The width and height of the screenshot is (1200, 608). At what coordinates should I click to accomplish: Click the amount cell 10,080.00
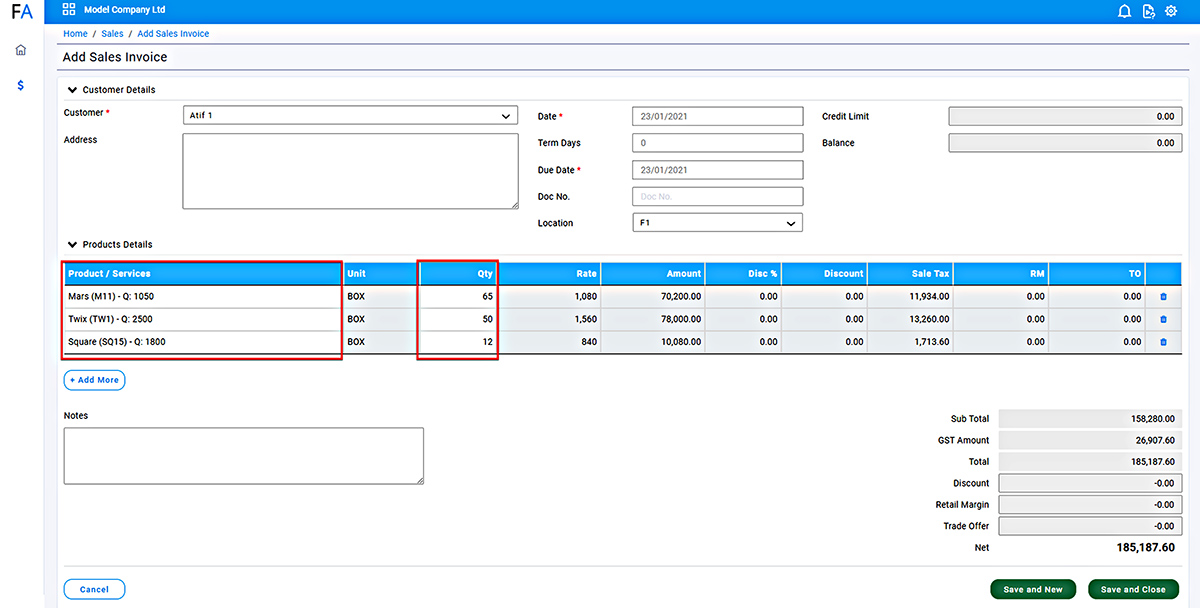click(654, 342)
